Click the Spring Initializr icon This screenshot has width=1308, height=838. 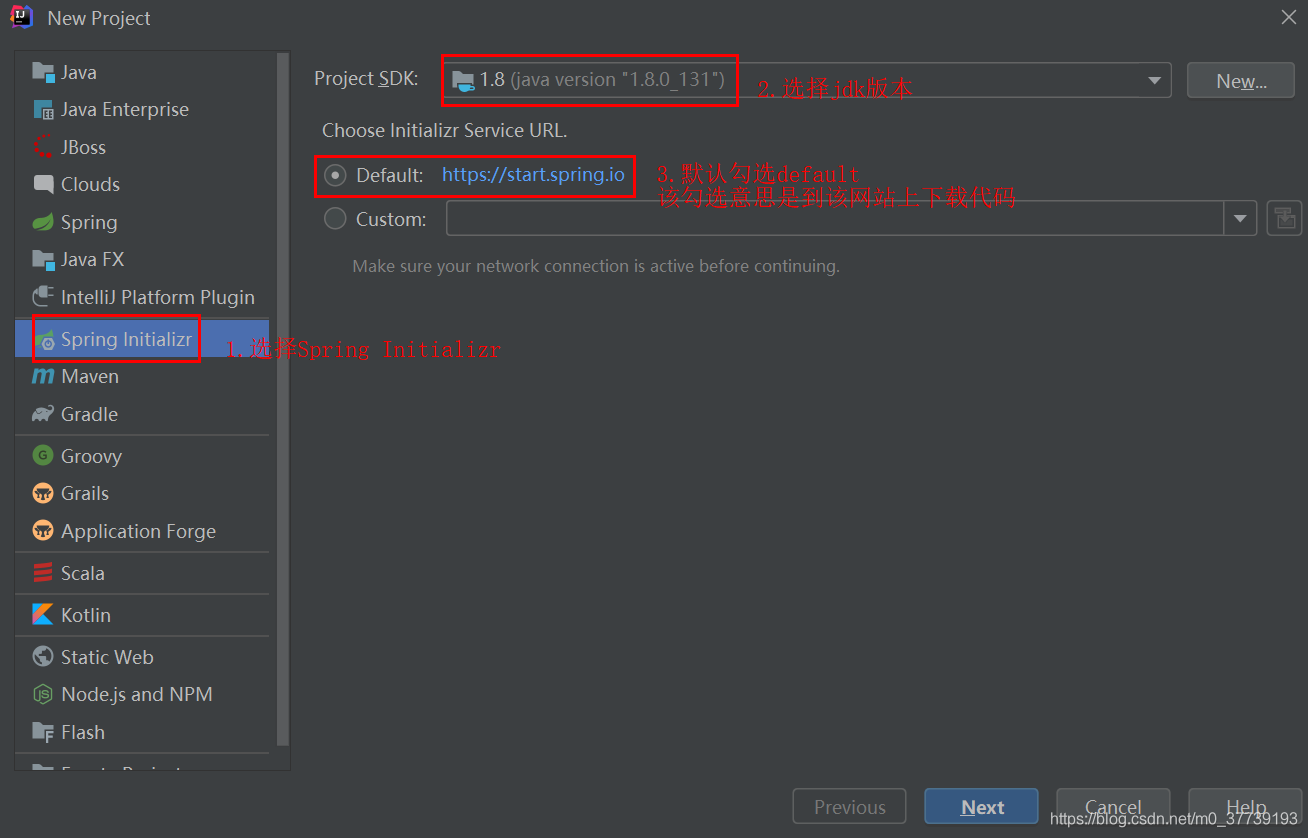(x=43, y=339)
